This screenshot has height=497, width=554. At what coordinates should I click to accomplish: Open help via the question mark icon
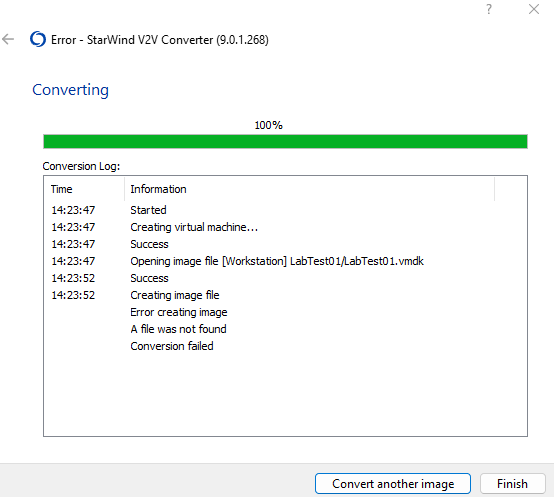pyautogui.click(x=489, y=9)
